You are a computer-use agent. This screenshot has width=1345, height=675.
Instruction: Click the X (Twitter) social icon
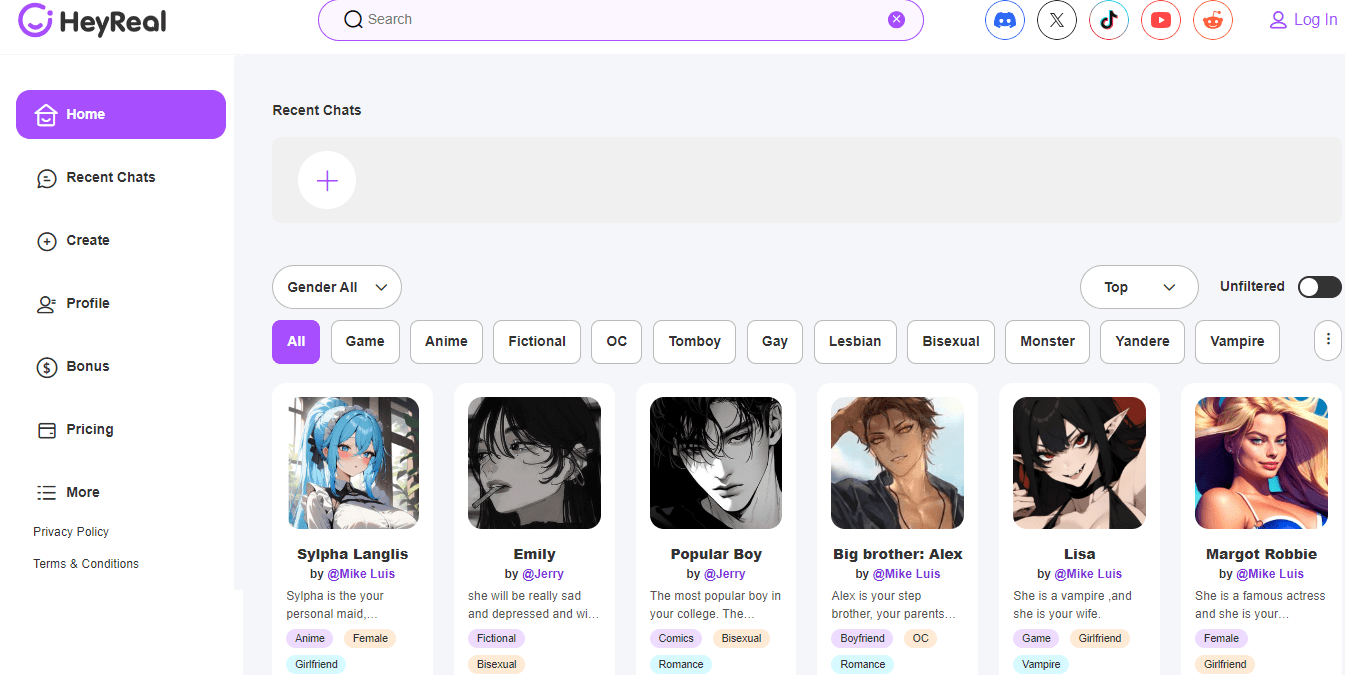[x=1056, y=19]
